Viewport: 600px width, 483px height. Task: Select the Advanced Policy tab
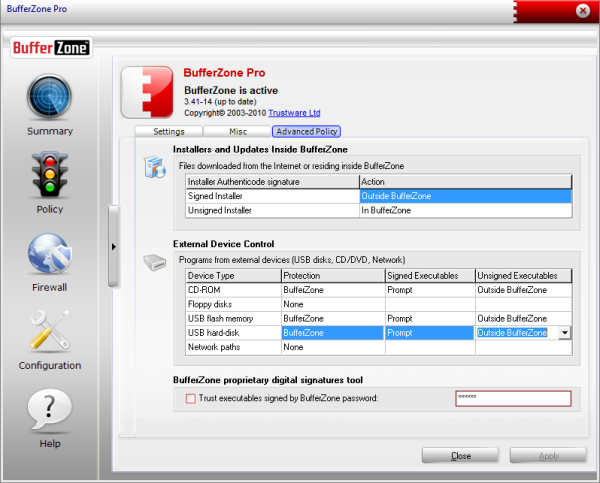tap(306, 132)
